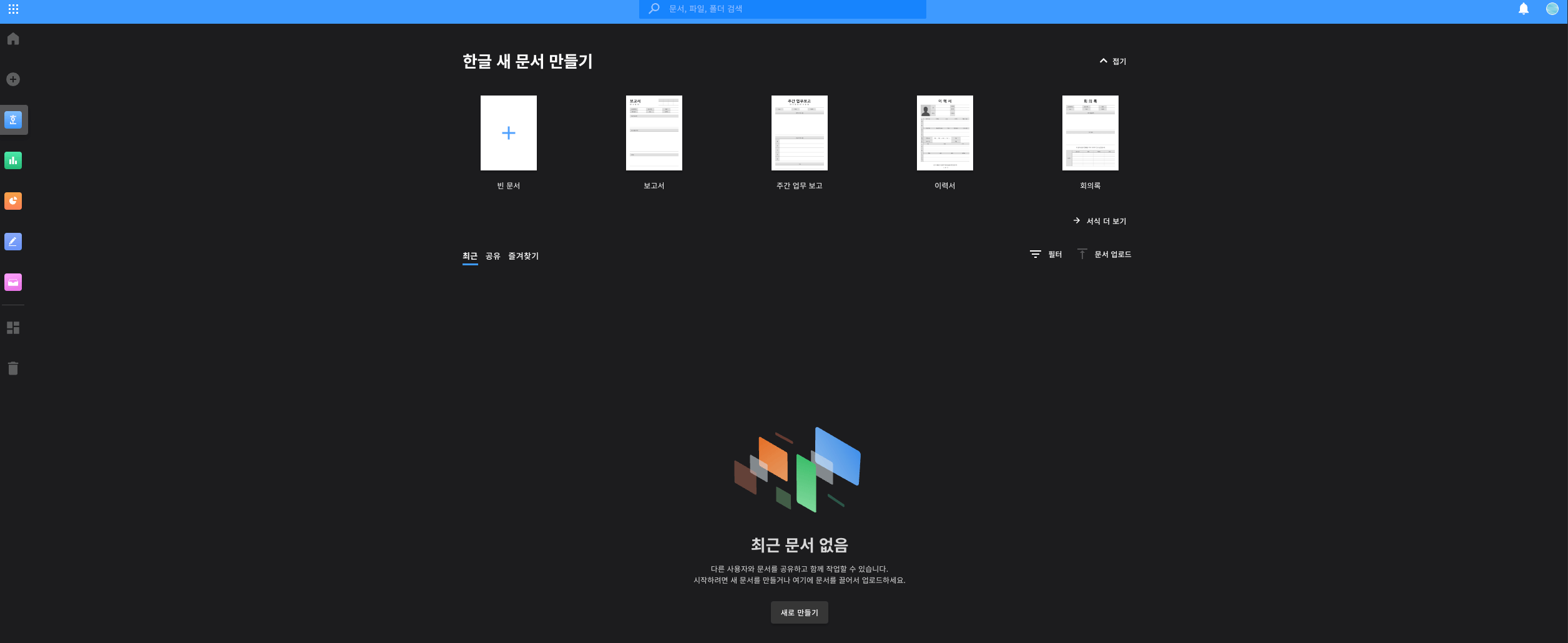The image size is (1568, 643).
Task: Click 서식 더 보기 to see more templates
Action: click(1100, 220)
